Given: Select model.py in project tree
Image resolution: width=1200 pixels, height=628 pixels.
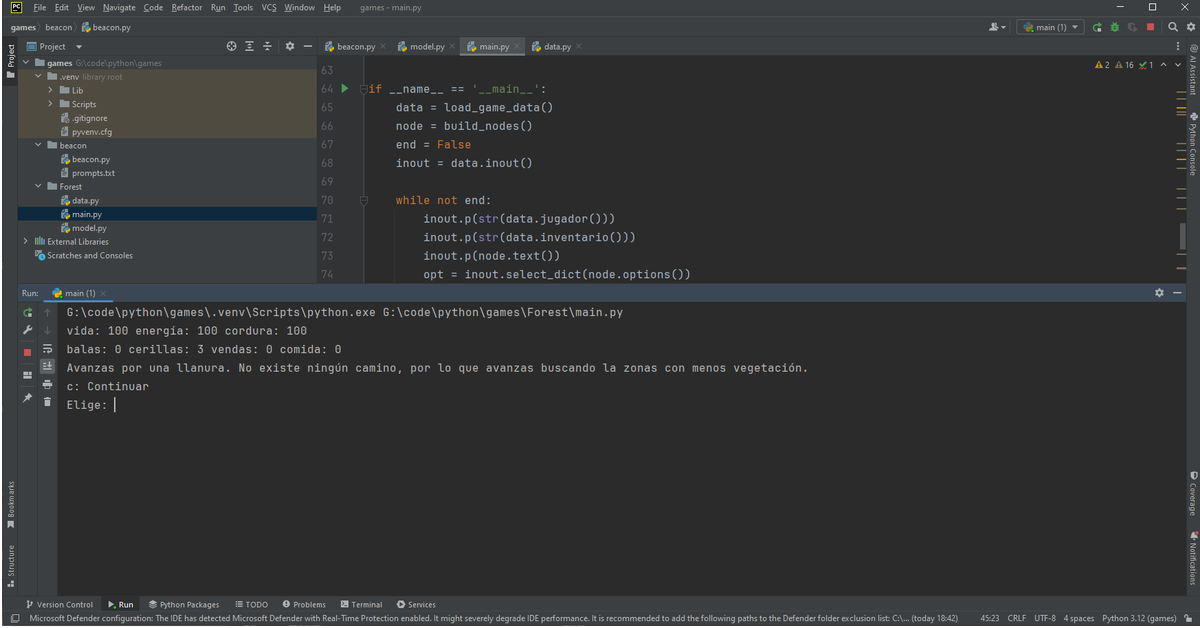Looking at the screenshot, I should click(x=83, y=228).
